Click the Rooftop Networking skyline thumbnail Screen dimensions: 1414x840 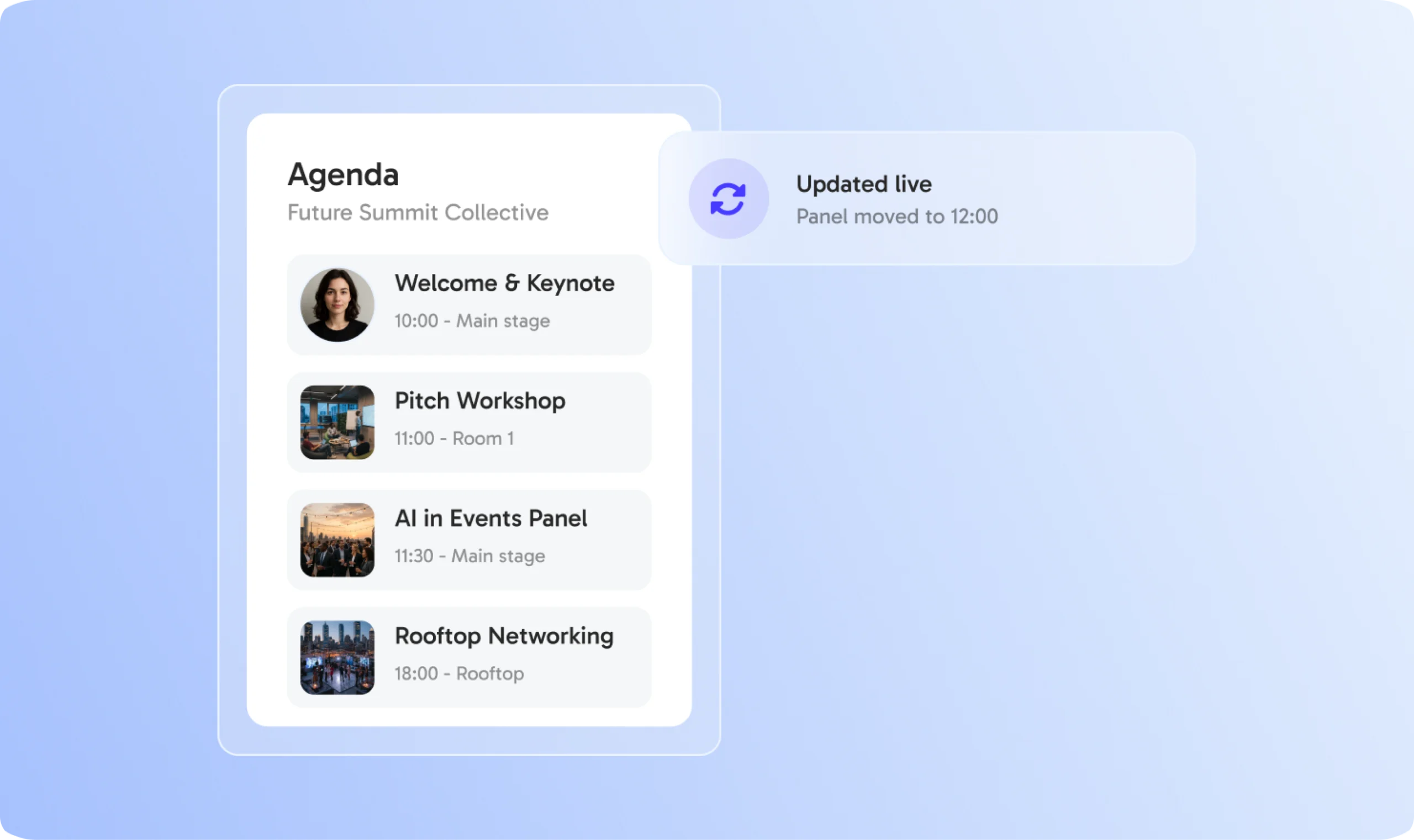point(337,658)
